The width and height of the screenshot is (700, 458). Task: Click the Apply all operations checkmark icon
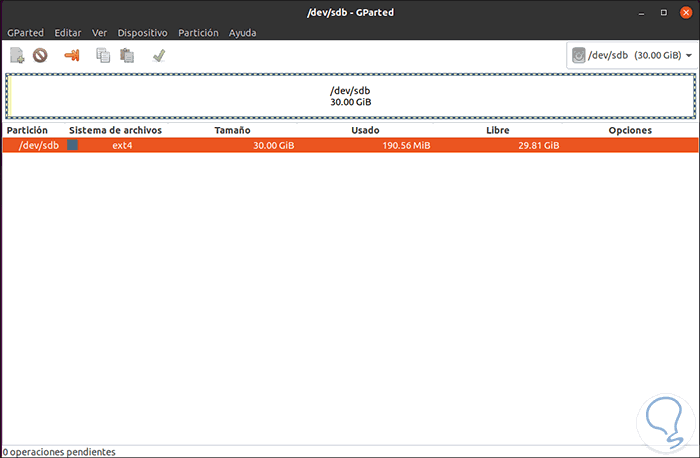click(159, 55)
